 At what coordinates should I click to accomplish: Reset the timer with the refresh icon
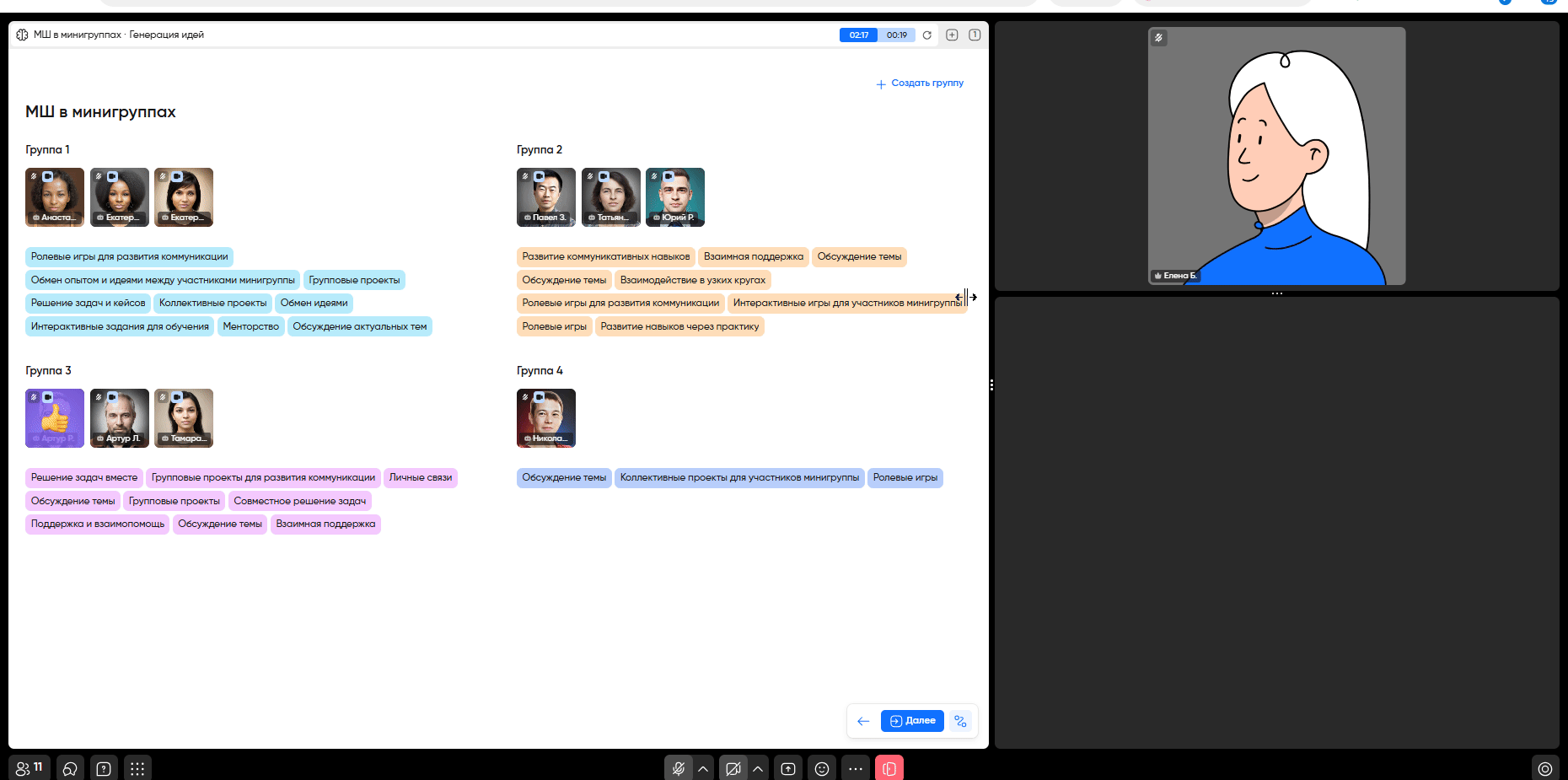tap(927, 35)
